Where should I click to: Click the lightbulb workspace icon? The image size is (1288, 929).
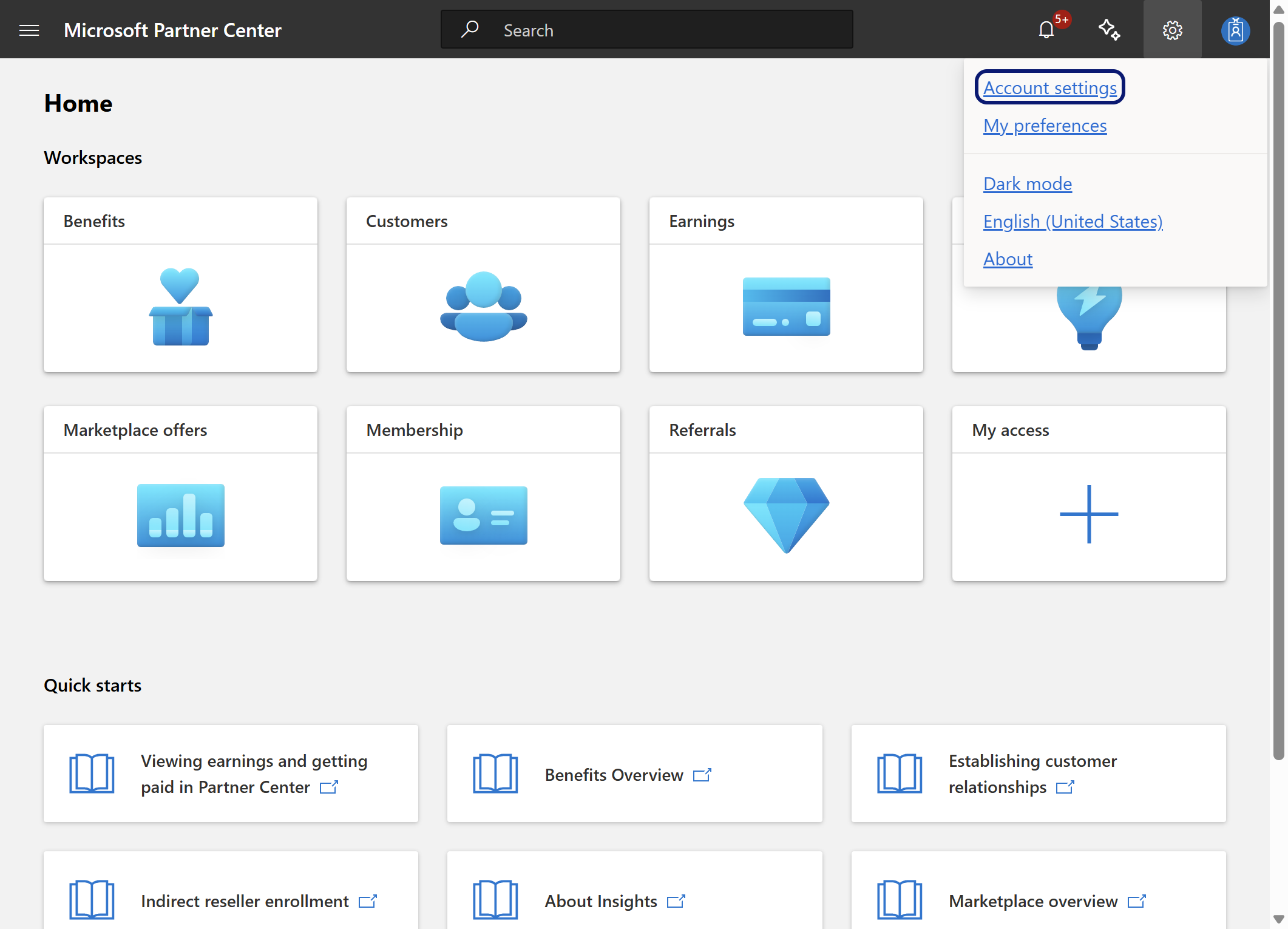pos(1089,318)
